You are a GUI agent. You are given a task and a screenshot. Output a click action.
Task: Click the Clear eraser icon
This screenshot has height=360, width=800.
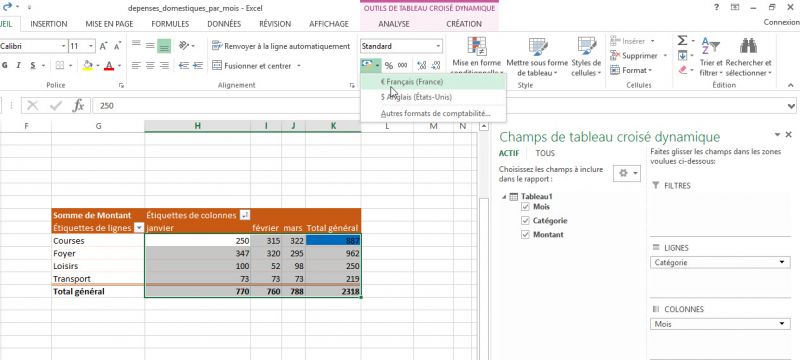point(683,70)
